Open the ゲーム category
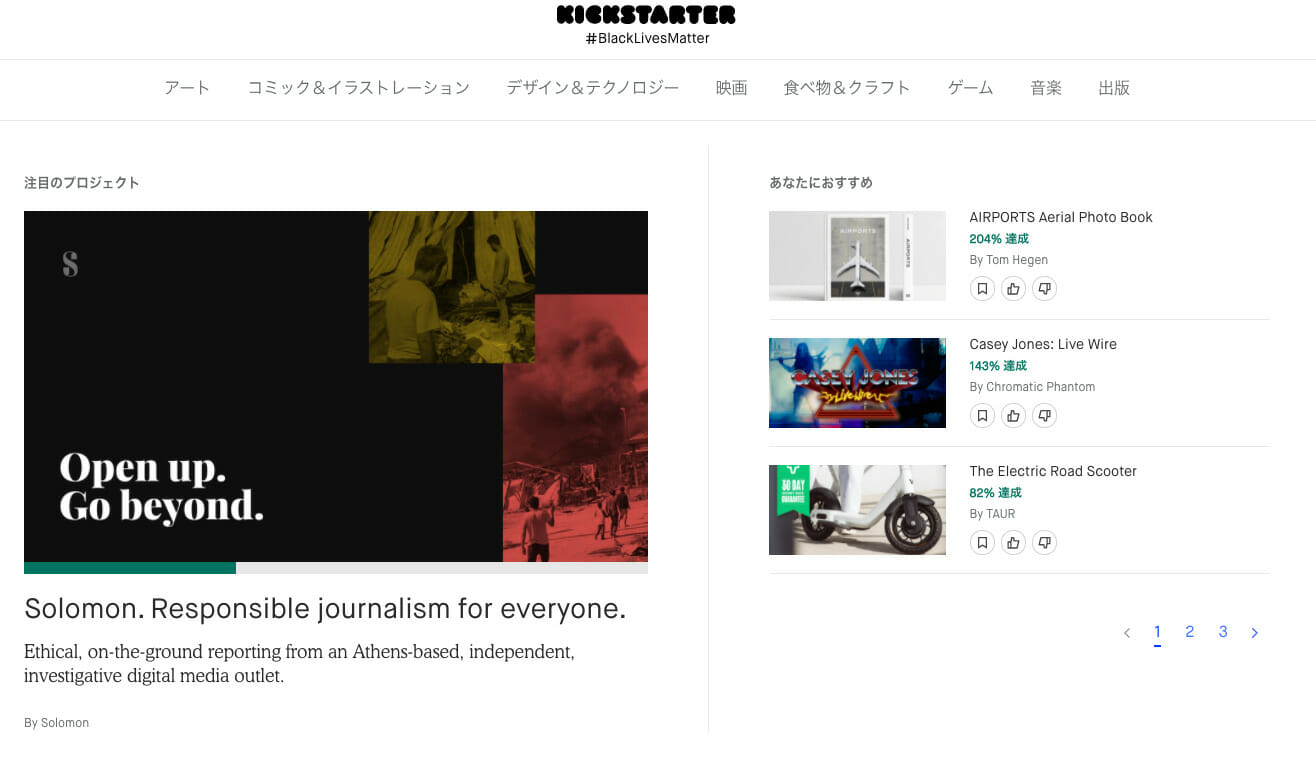The width and height of the screenshot is (1316, 760). [970, 88]
